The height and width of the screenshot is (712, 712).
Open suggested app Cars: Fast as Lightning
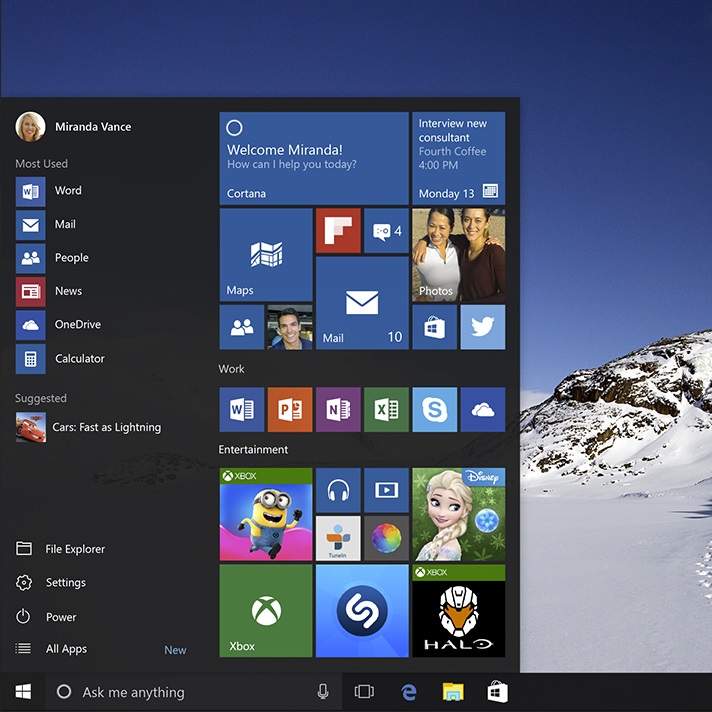coord(89,427)
